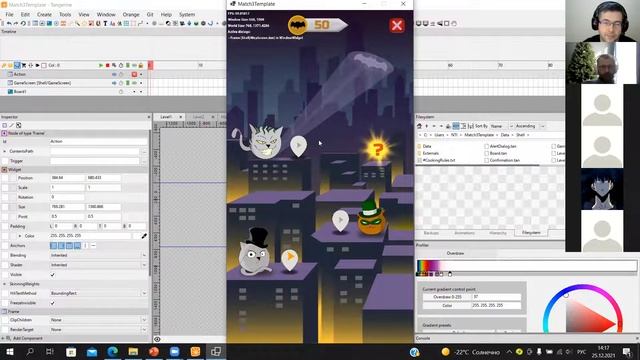Select the GameScreen [Shell/GameScreen] row
This screenshot has height=360, width=640.
42,83
